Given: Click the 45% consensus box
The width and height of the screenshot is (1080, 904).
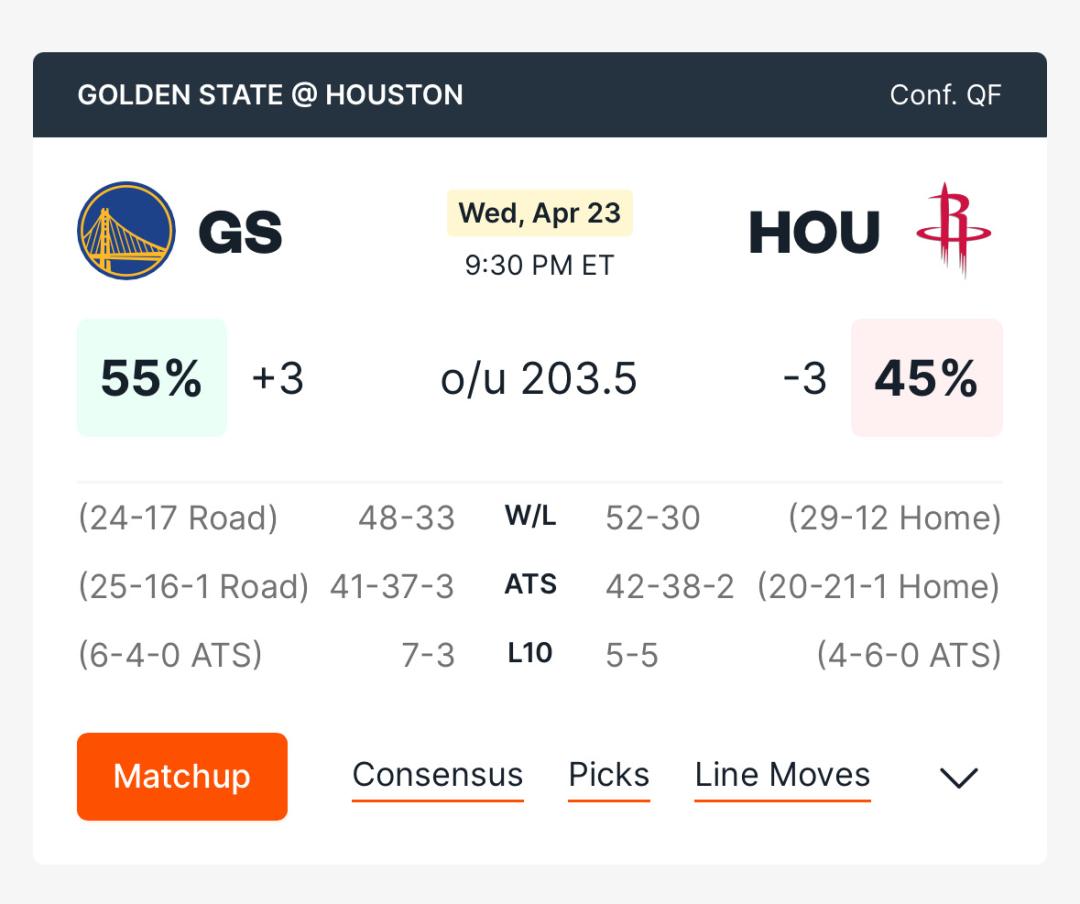Looking at the screenshot, I should [926, 378].
